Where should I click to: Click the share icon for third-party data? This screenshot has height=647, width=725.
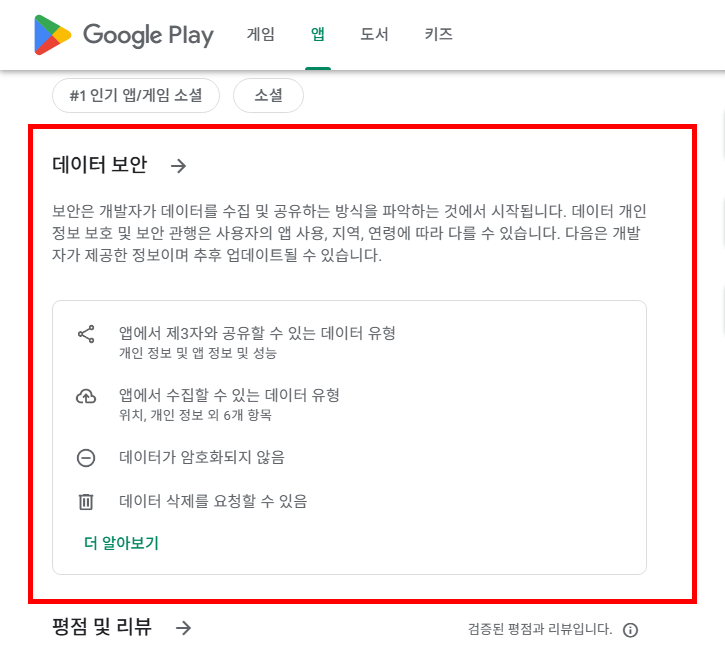(86, 334)
